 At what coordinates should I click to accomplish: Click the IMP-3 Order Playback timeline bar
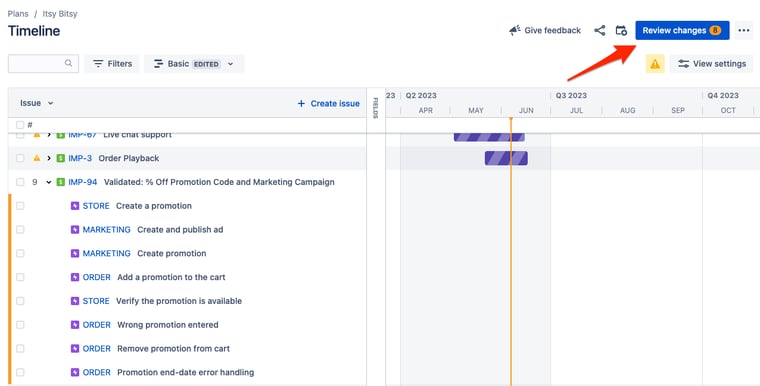[506, 158]
